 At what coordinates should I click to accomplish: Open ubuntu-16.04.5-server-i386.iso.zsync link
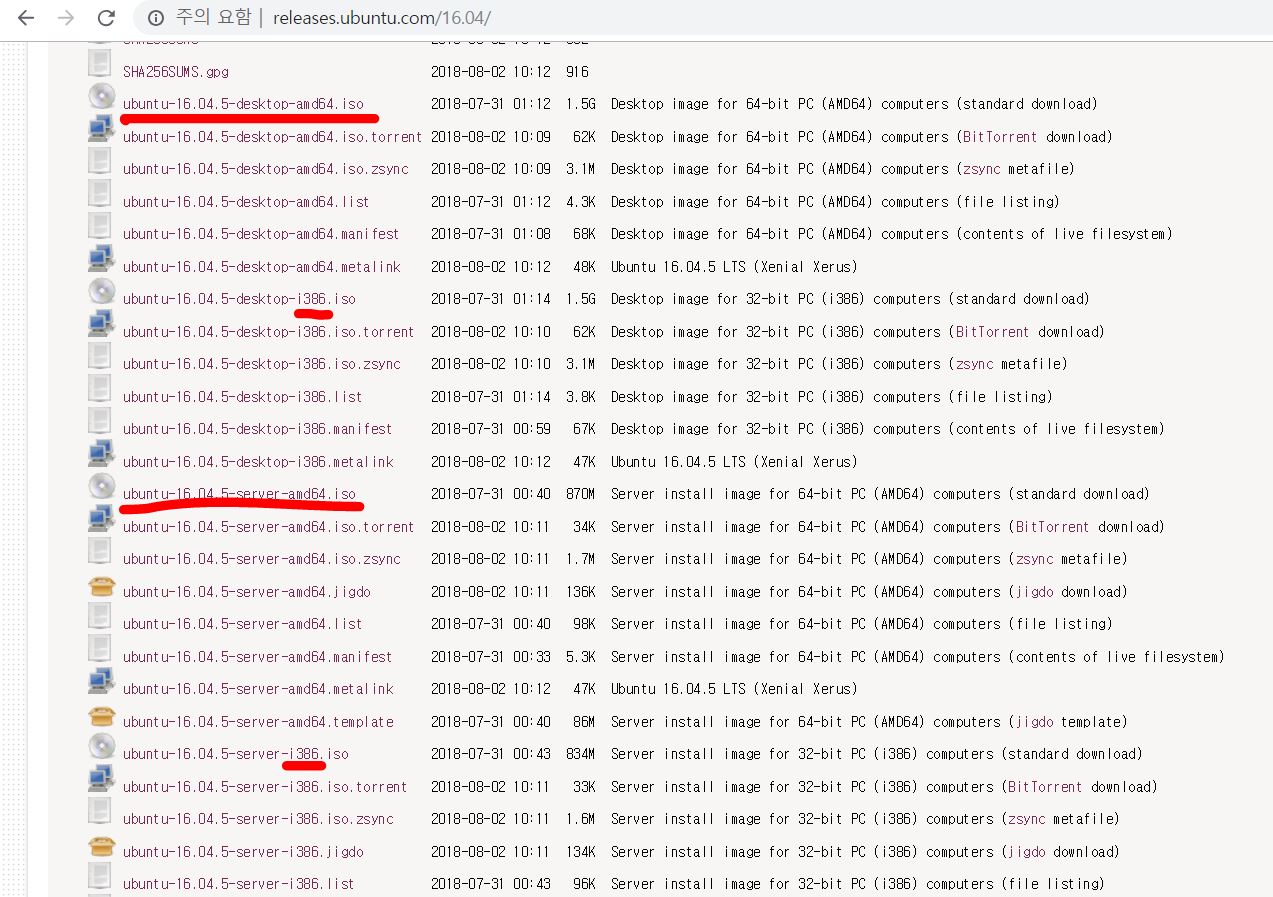coord(258,819)
